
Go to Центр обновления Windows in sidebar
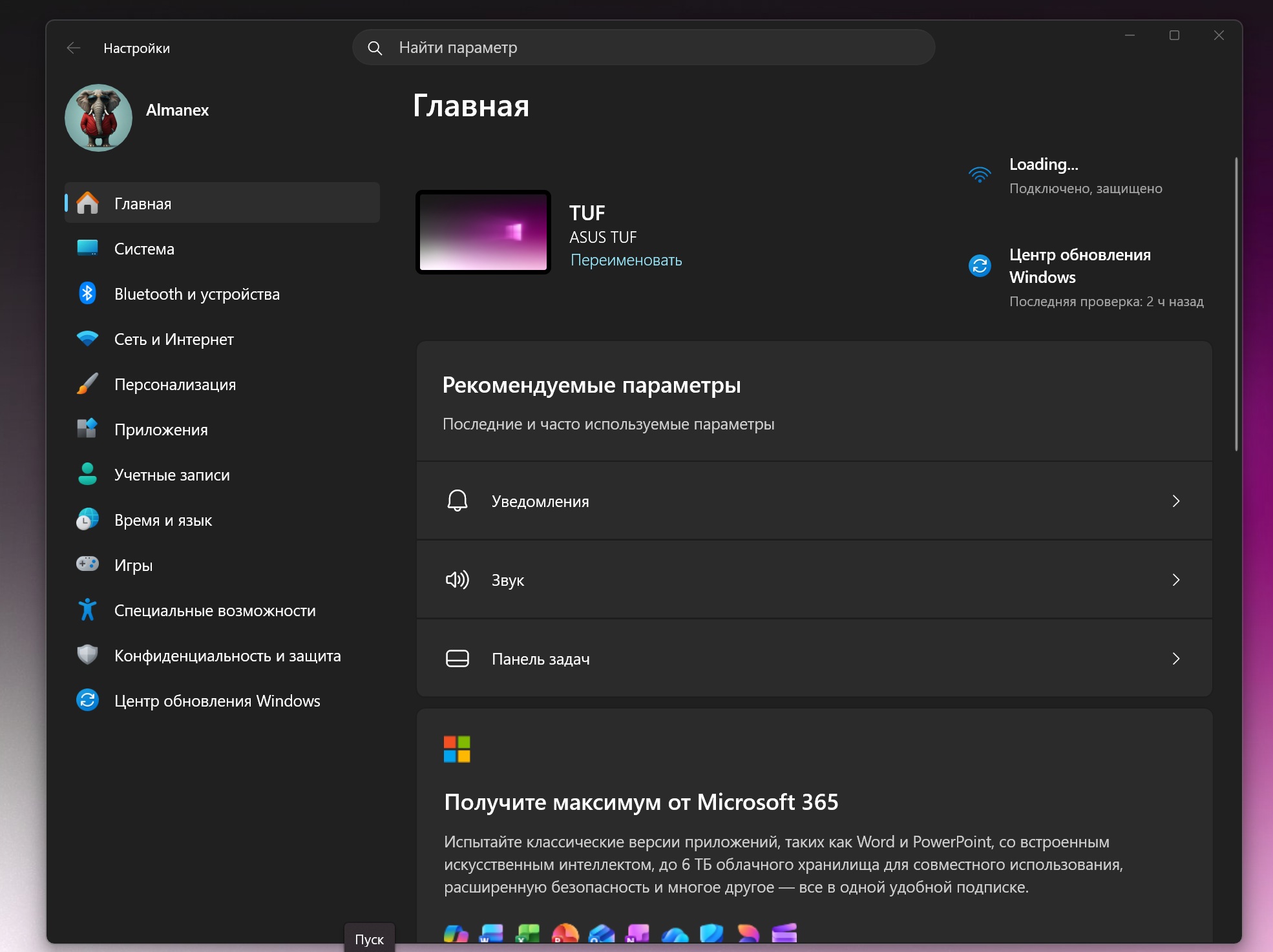click(222, 701)
